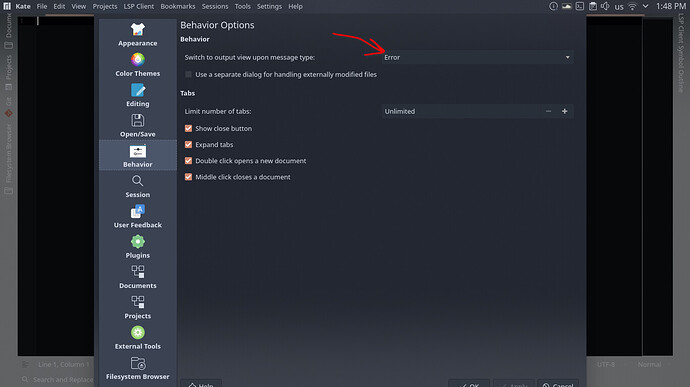Select the Behavior settings page

[x=138, y=156]
